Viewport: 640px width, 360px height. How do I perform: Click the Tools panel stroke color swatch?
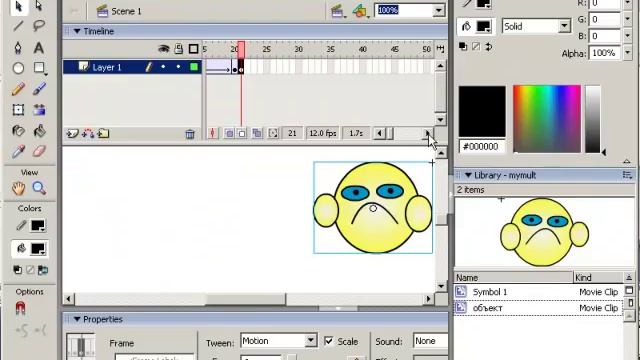pyautogui.click(x=38, y=225)
